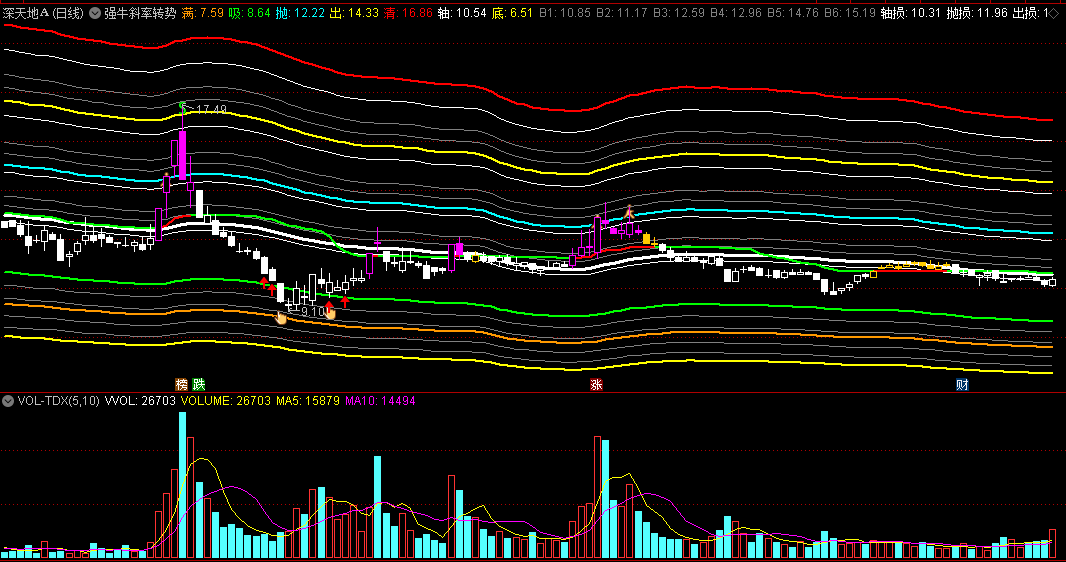Image resolution: width=1066 pixels, height=562 pixels.
Task: Select the indicator name 强牛斜率转势
Action: point(140,12)
